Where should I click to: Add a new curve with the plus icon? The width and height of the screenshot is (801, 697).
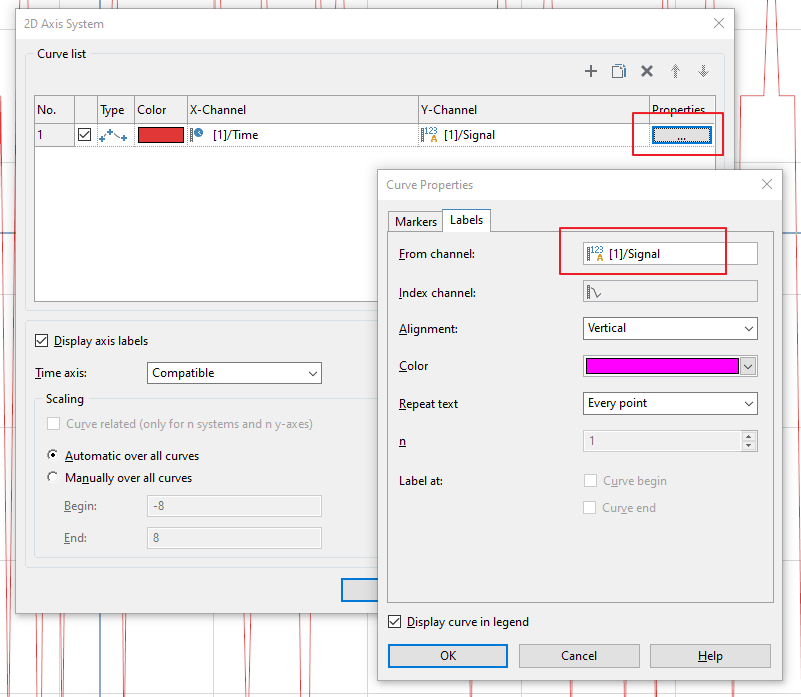point(590,71)
